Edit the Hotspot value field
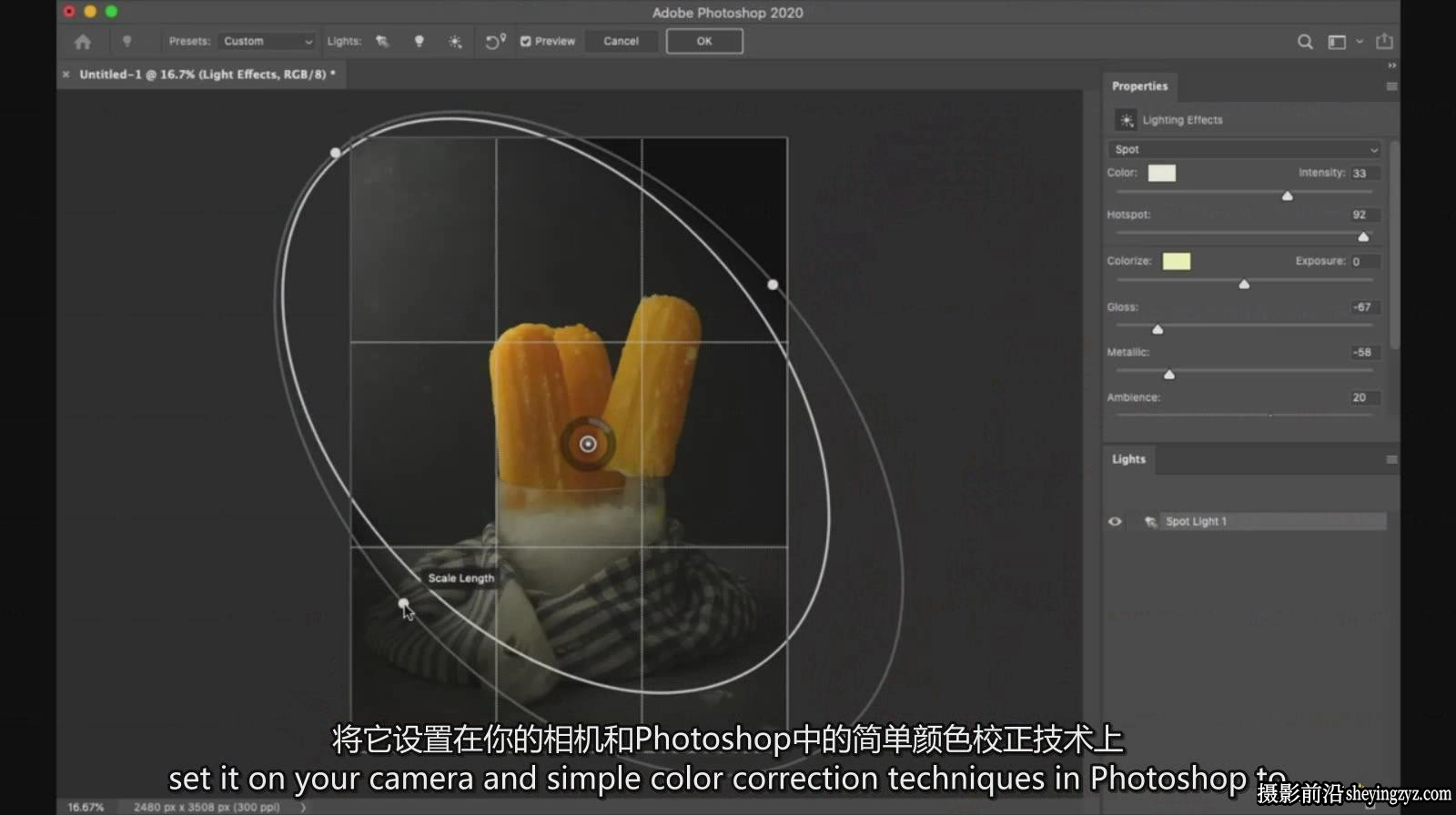 1365,215
